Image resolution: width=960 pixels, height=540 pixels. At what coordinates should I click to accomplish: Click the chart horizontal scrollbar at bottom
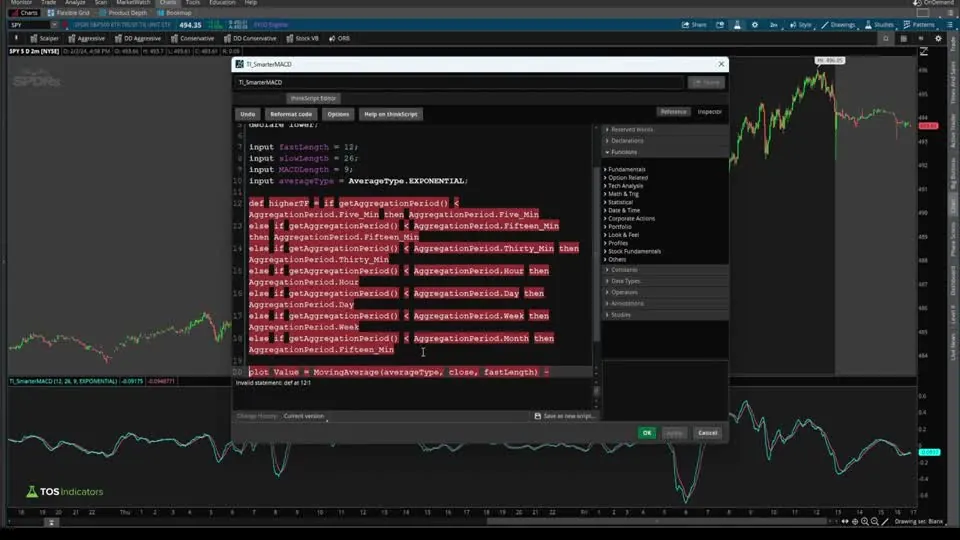pos(655,522)
